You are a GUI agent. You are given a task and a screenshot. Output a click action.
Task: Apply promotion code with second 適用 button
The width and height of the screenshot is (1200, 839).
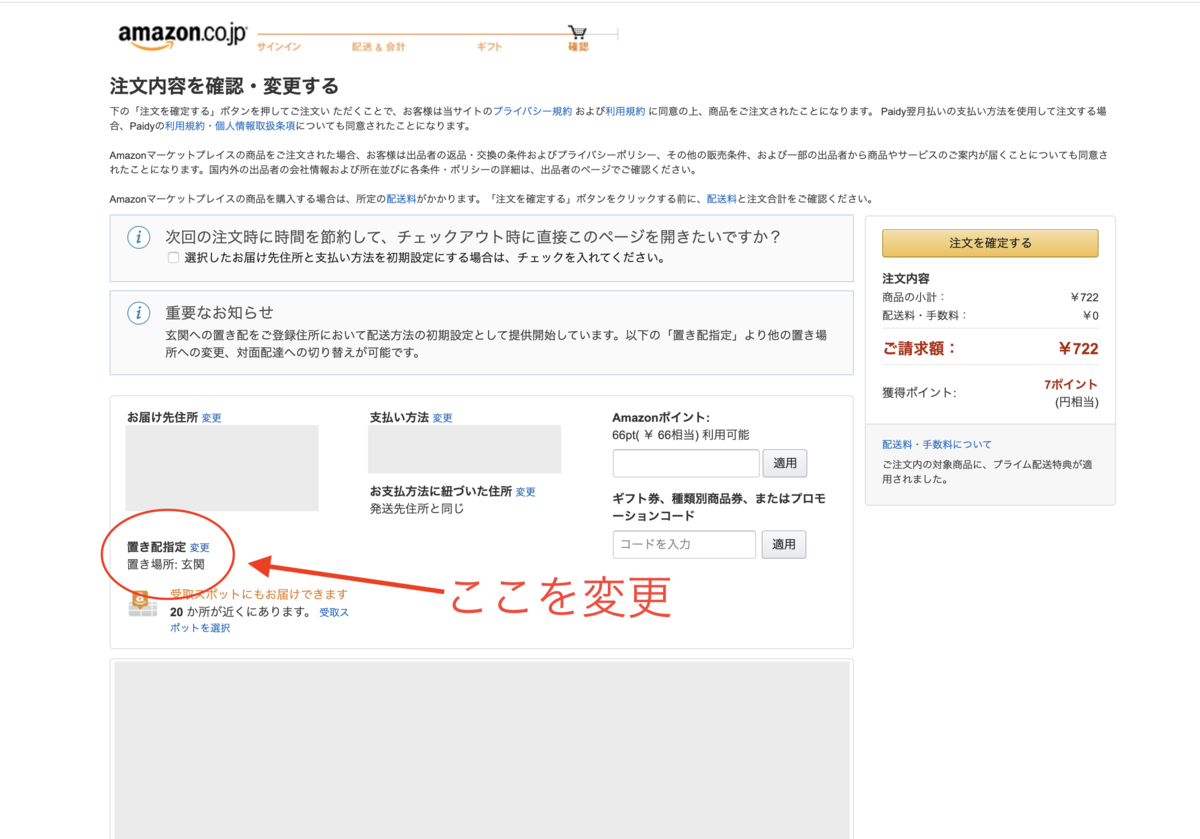coord(784,544)
